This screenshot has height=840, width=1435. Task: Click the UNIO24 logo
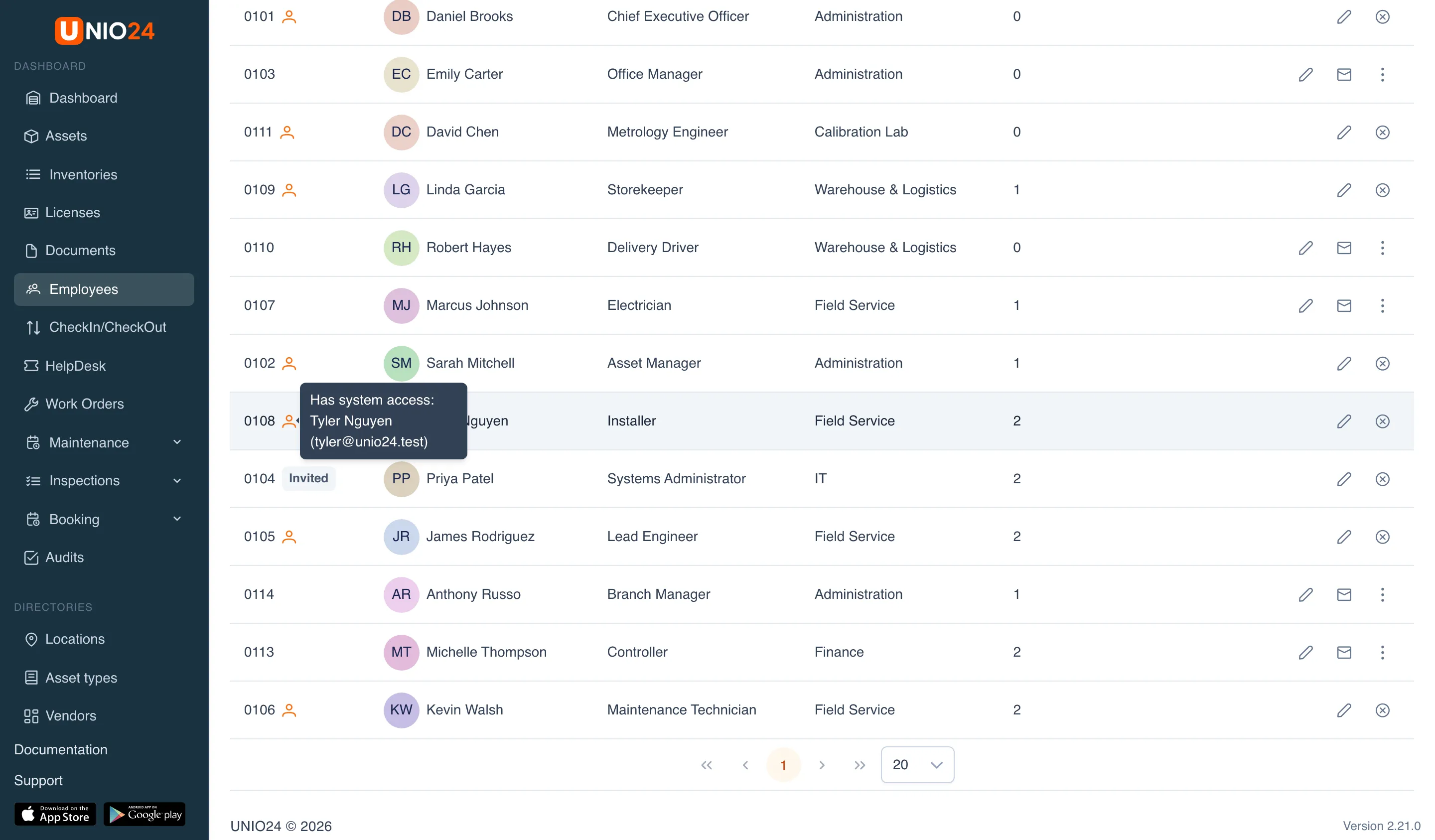[104, 31]
